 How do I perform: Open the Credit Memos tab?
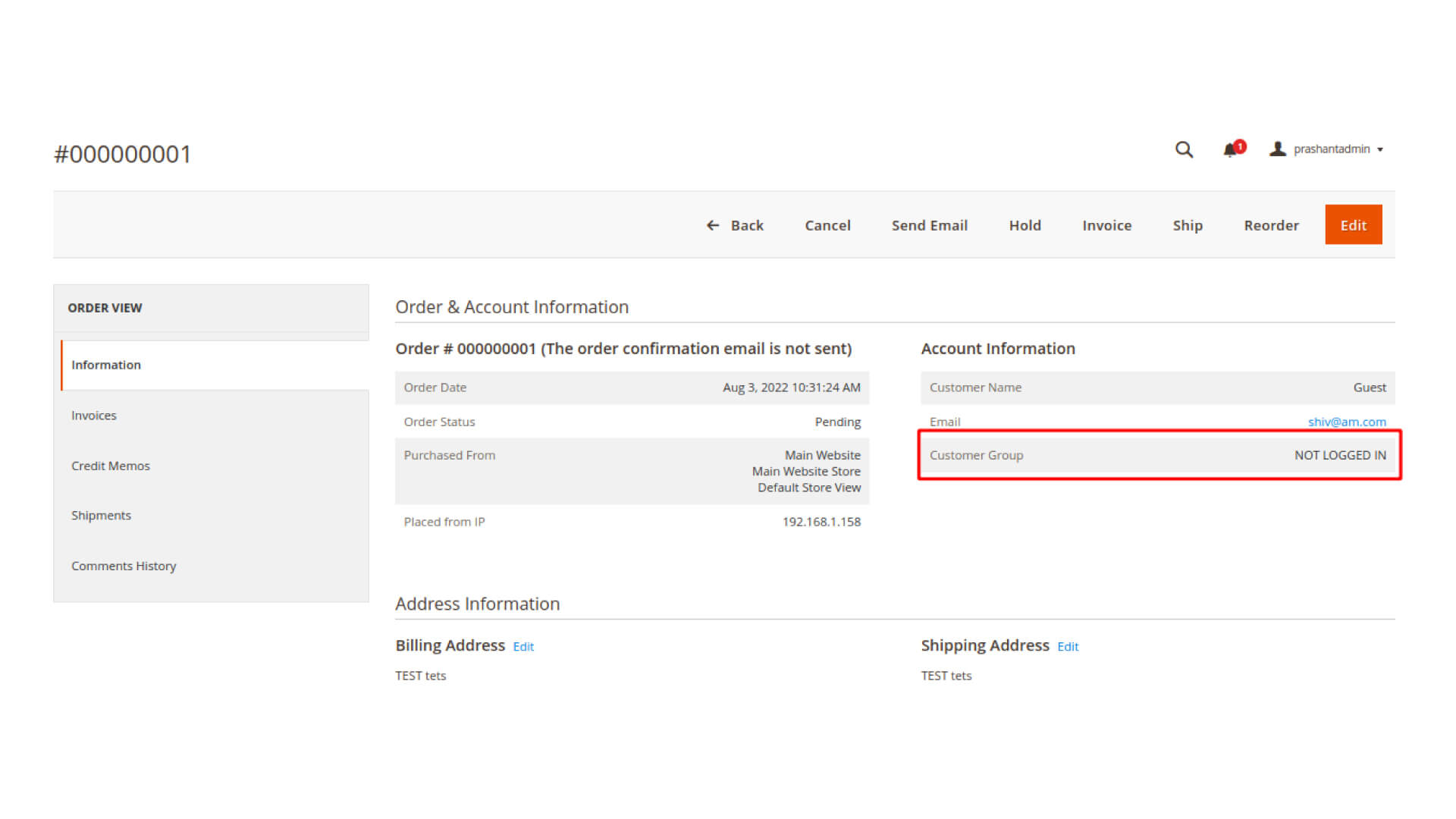(111, 466)
